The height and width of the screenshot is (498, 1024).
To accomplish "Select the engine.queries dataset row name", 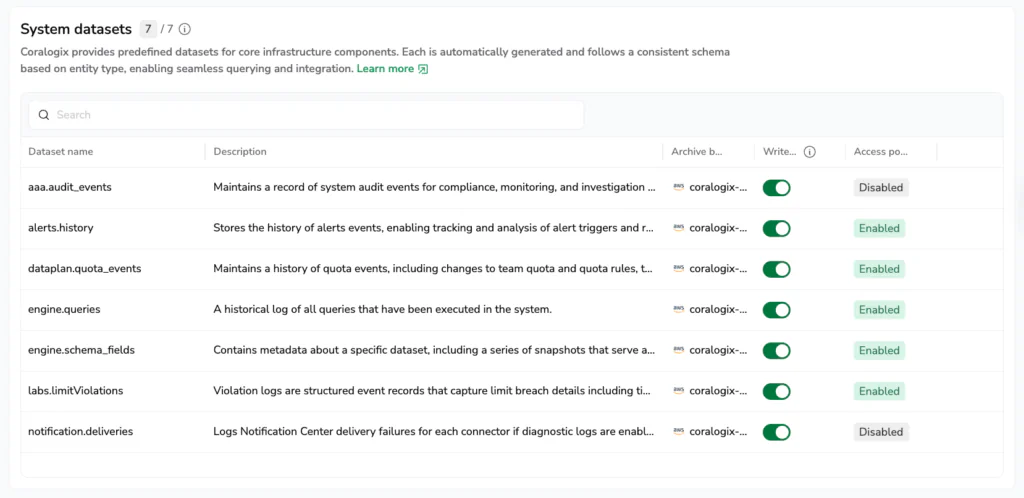I will [x=64, y=310].
